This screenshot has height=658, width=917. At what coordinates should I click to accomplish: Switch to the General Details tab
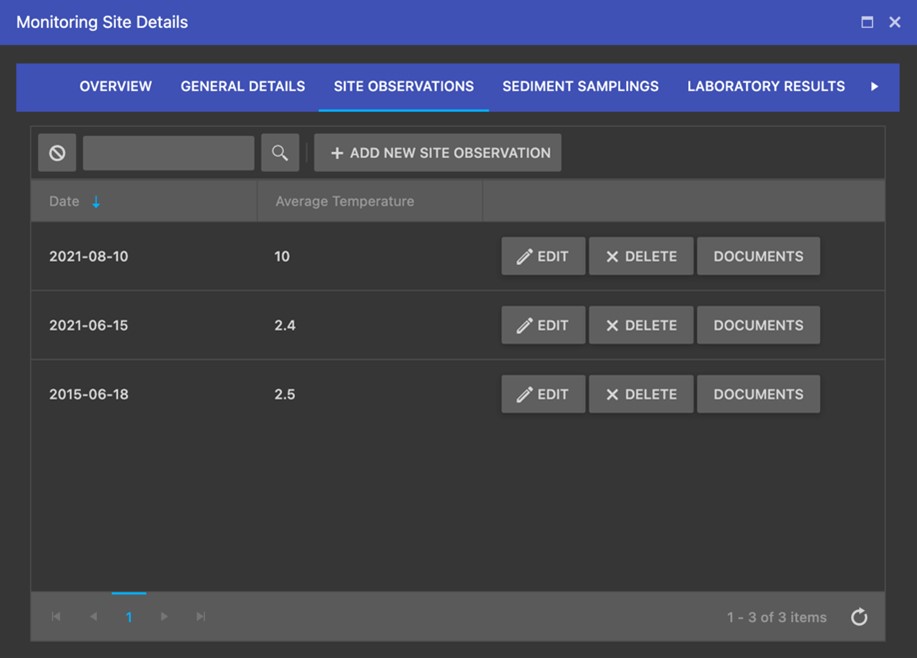pos(243,87)
